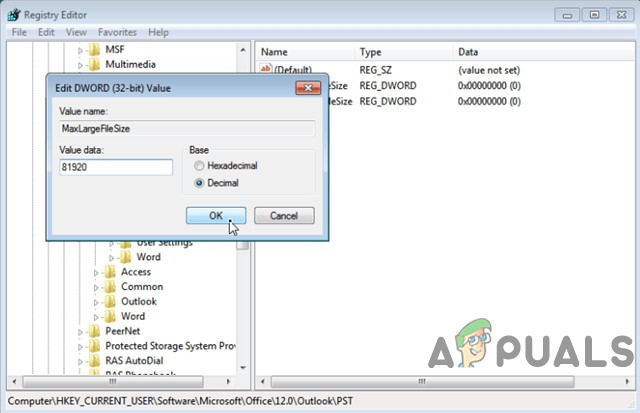
Task: Minimize the Registry Editor window
Action: [x=567, y=15]
